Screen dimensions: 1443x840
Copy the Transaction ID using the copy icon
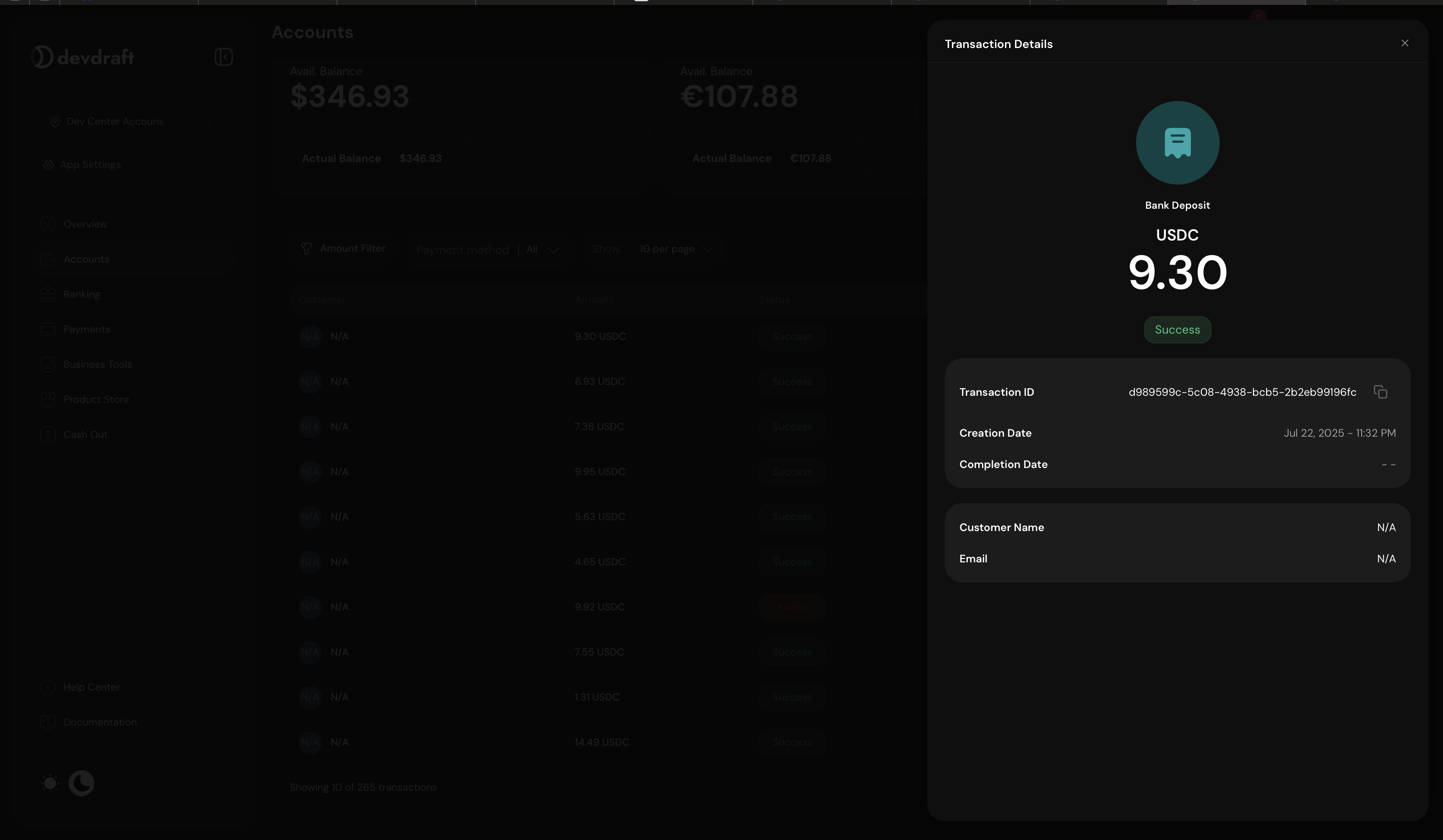point(1380,392)
